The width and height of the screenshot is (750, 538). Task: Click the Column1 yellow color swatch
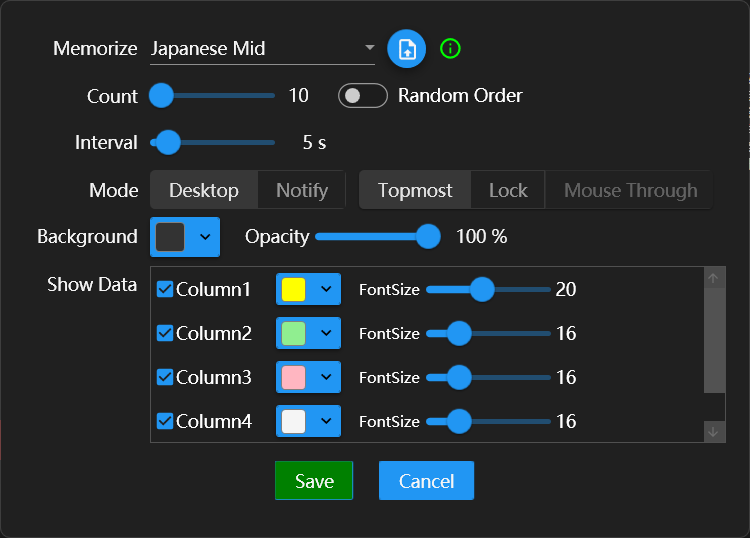(x=293, y=290)
